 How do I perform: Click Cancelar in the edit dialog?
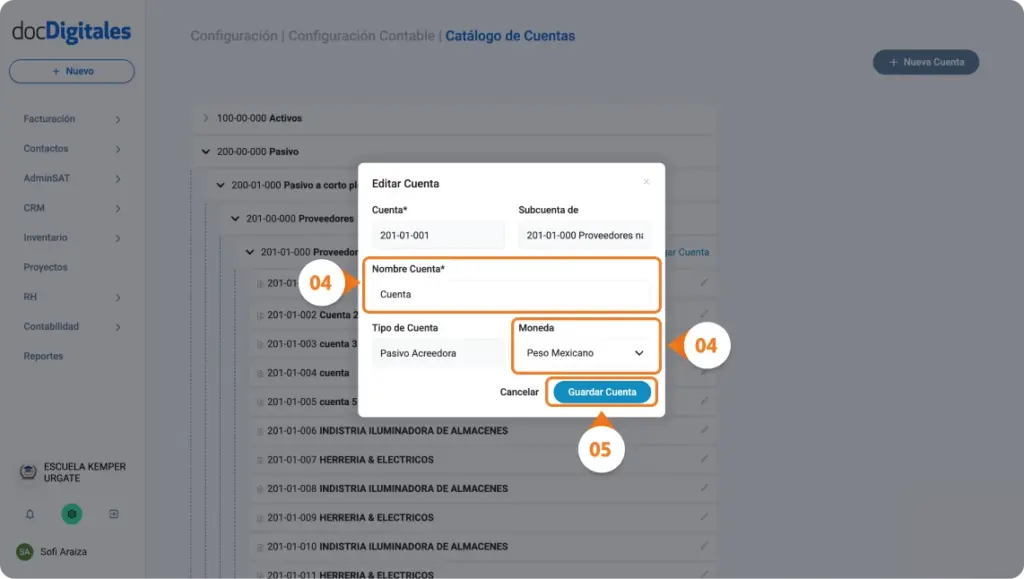click(x=519, y=392)
